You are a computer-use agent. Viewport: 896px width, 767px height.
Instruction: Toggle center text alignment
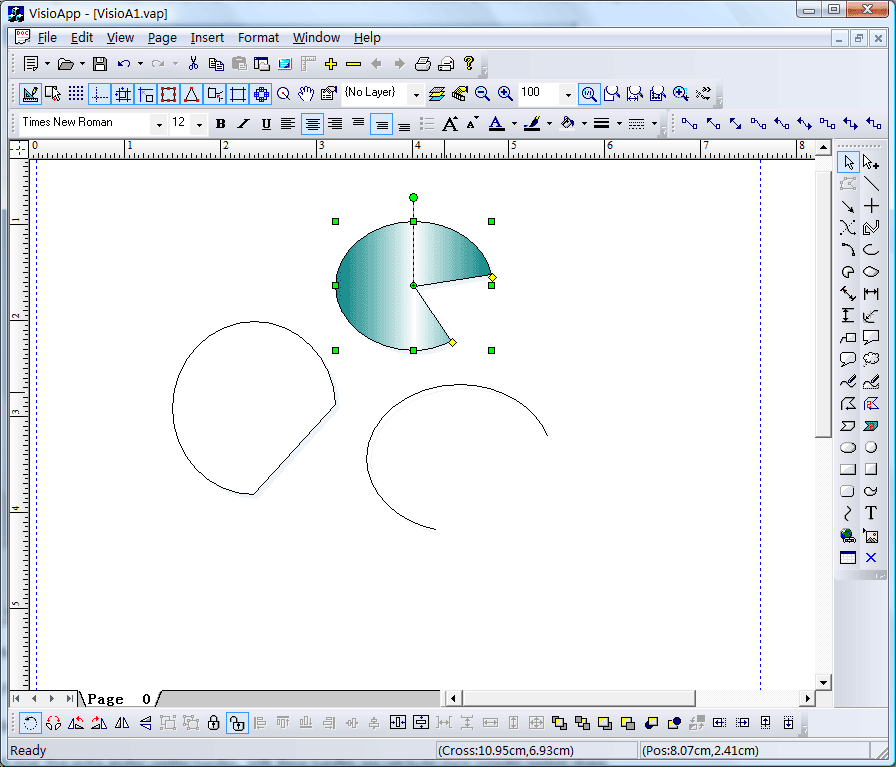click(x=313, y=124)
